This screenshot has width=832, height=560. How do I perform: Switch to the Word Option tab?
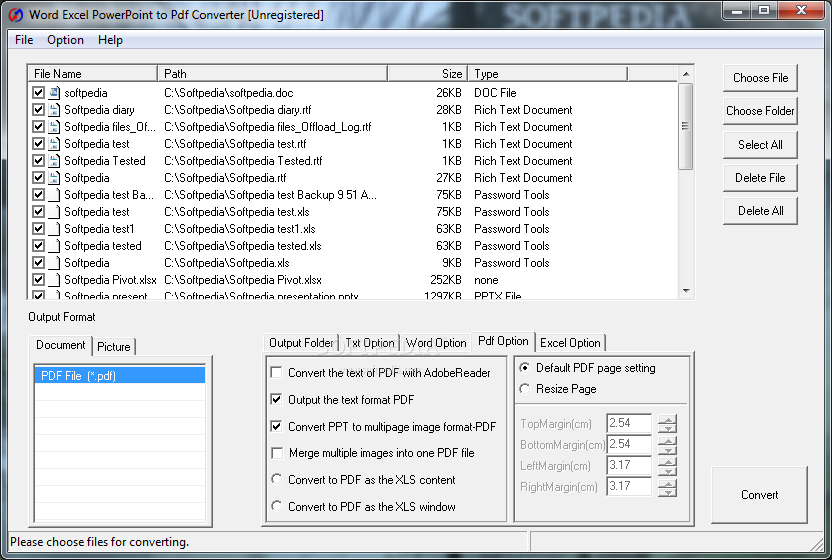coord(436,343)
